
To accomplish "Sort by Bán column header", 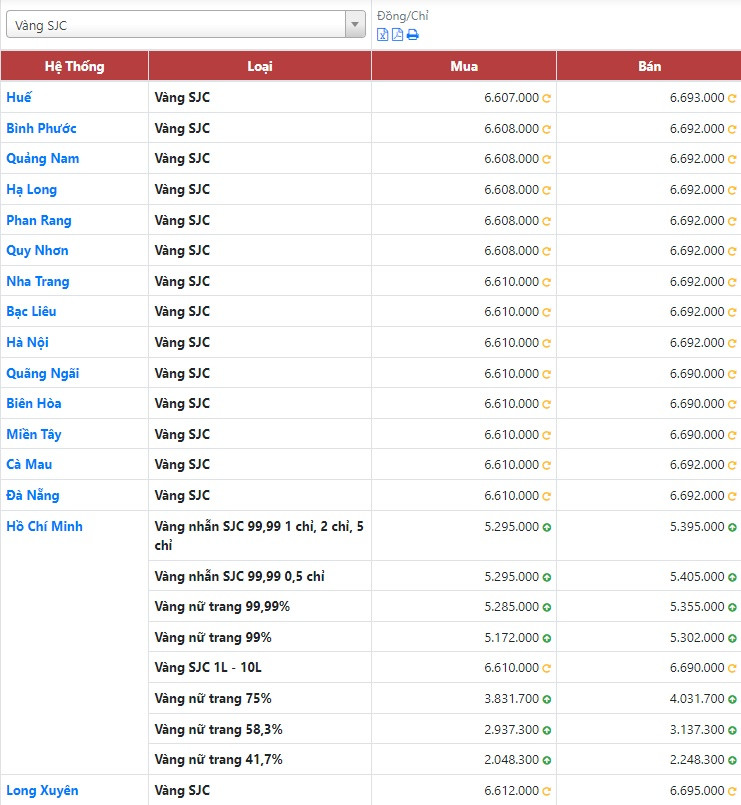I will coord(649,66).
